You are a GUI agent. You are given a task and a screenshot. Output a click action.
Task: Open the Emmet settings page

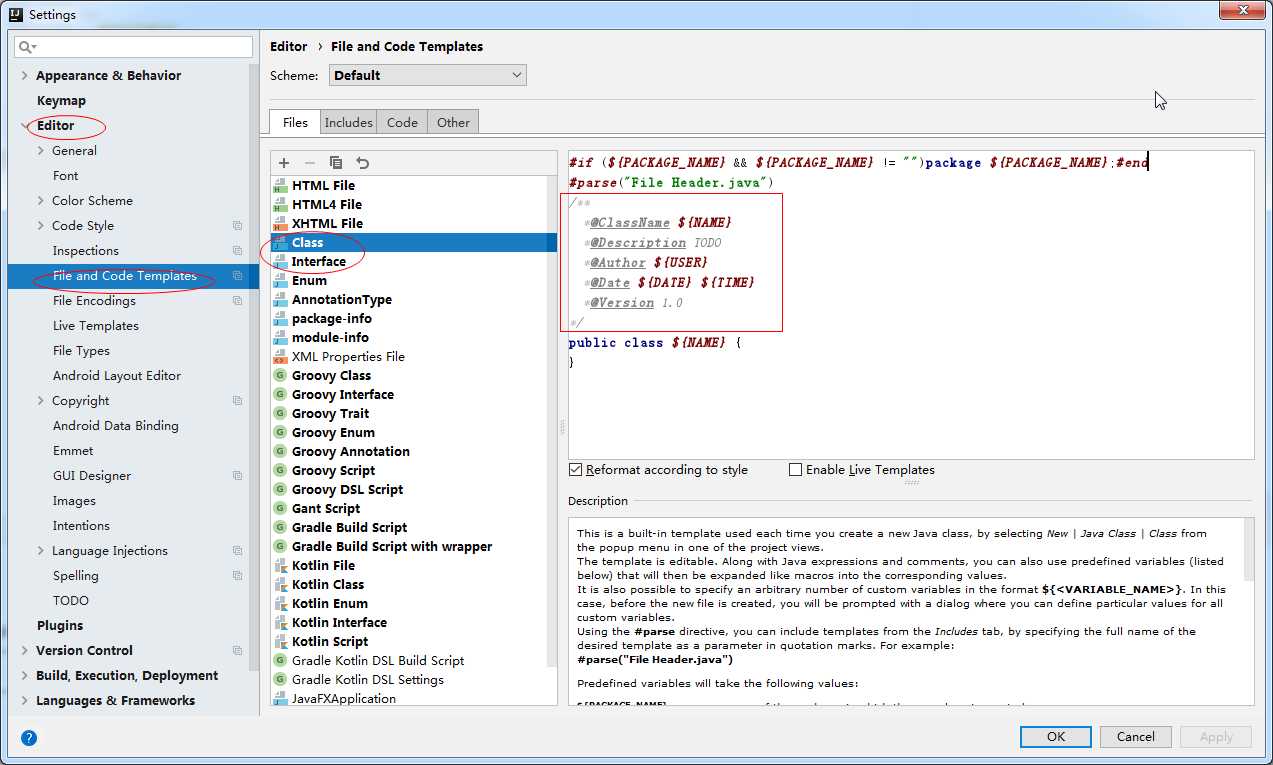[x=73, y=450]
